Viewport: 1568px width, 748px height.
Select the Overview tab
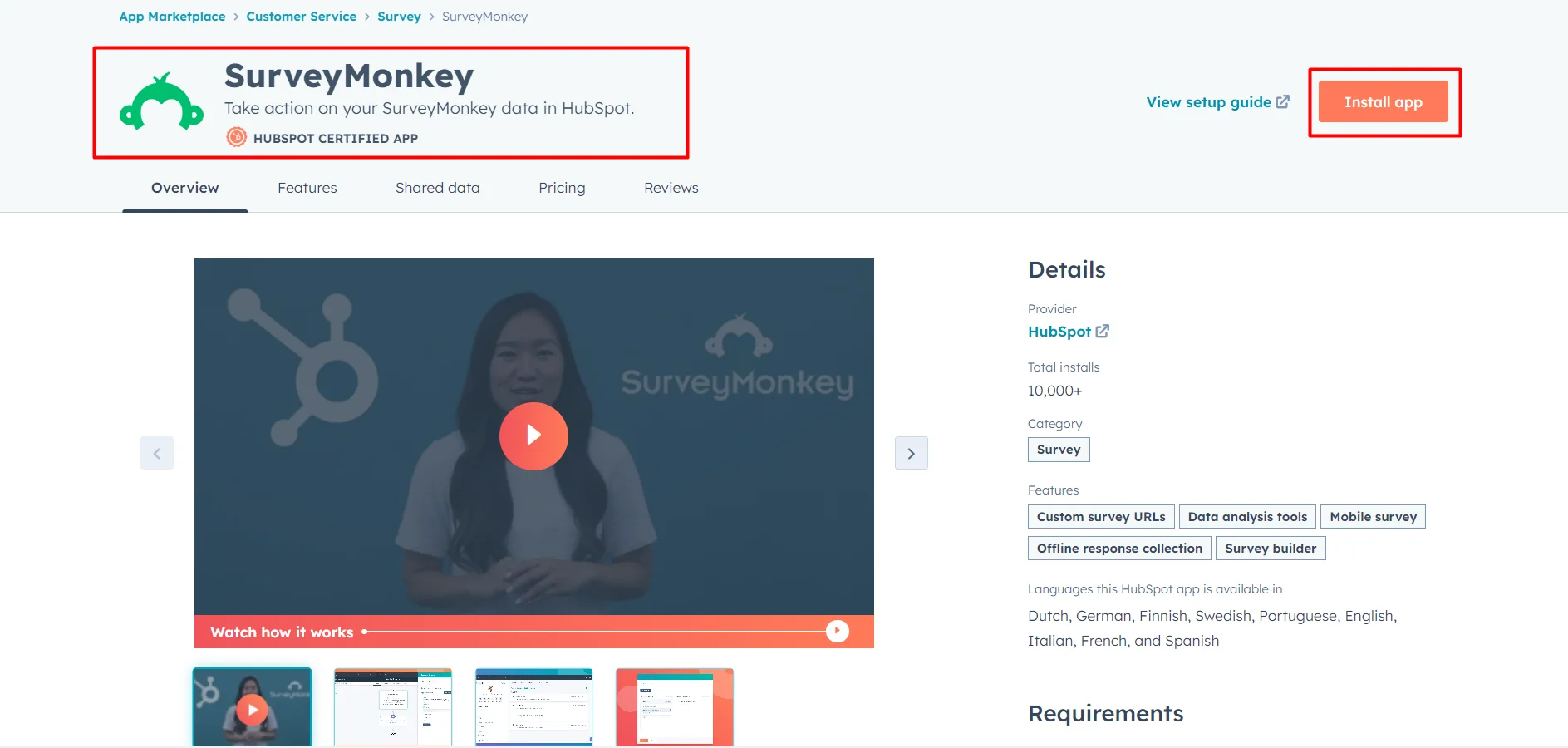(185, 188)
